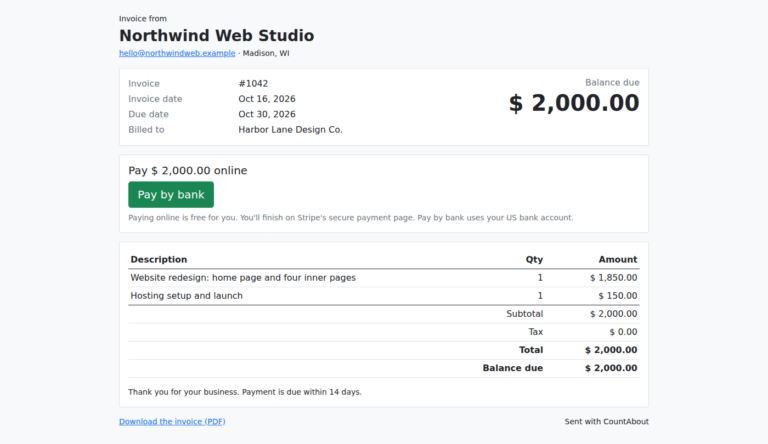The height and width of the screenshot is (444, 768).
Task: Click the Tax amount $ 0.00
Action: [624, 332]
